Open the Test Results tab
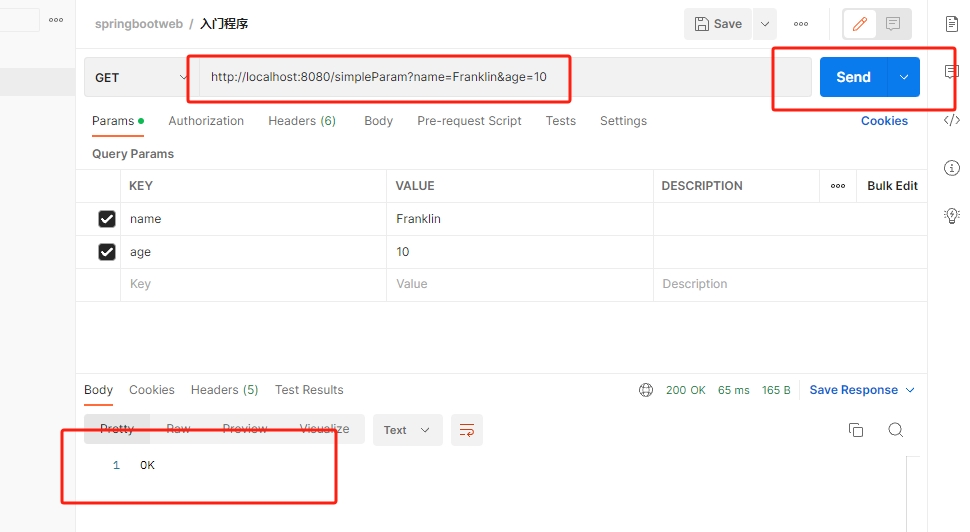 coord(309,390)
